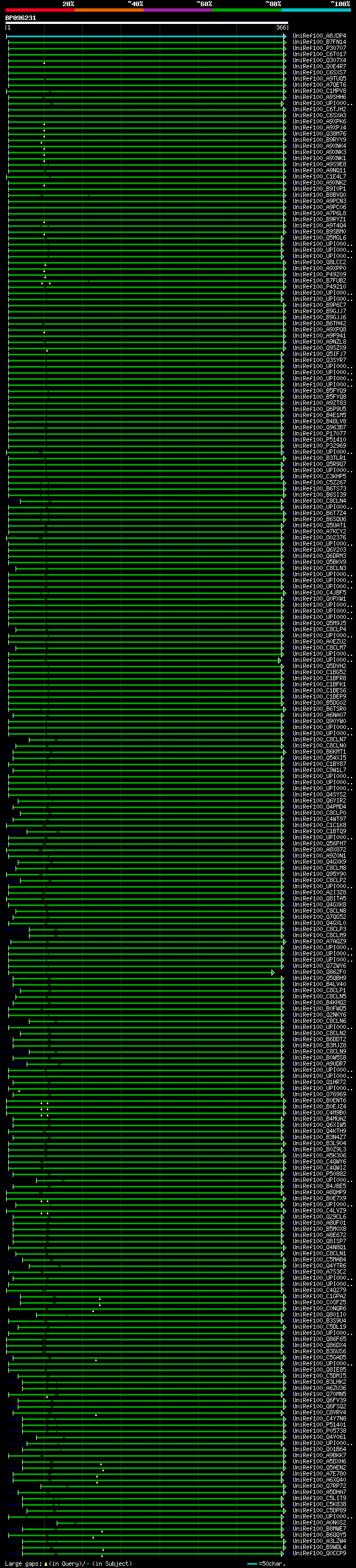Open hit UniRef100_C6T017
Screen dimensions: 356x1568
click(x=319, y=54)
